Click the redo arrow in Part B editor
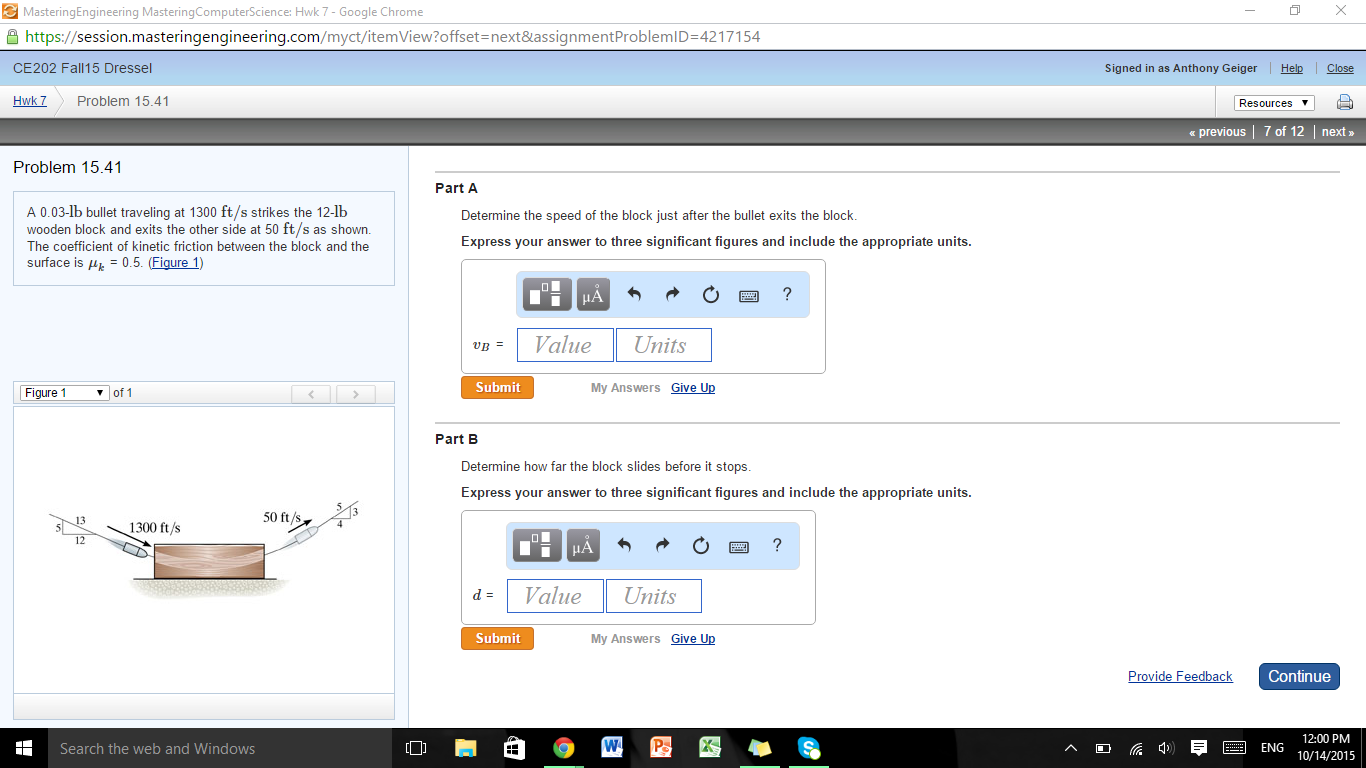The height and width of the screenshot is (768, 1366). (x=664, y=545)
